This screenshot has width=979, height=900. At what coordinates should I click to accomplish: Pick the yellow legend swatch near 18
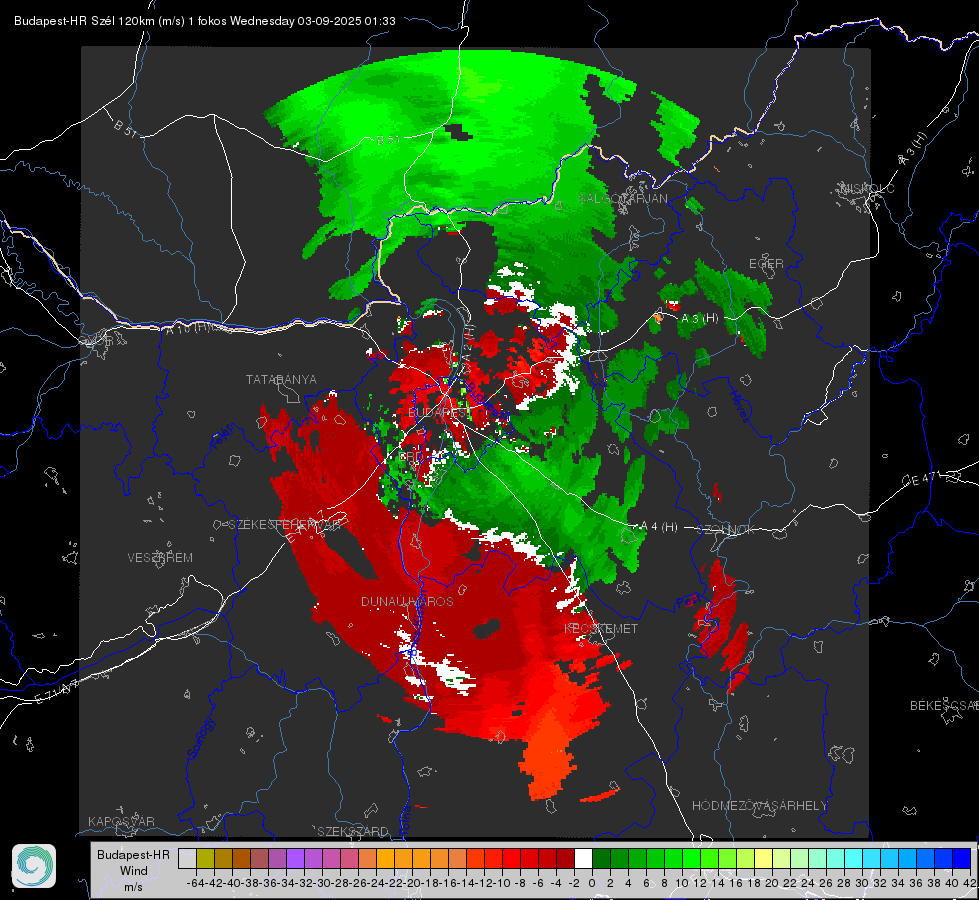pos(764,859)
